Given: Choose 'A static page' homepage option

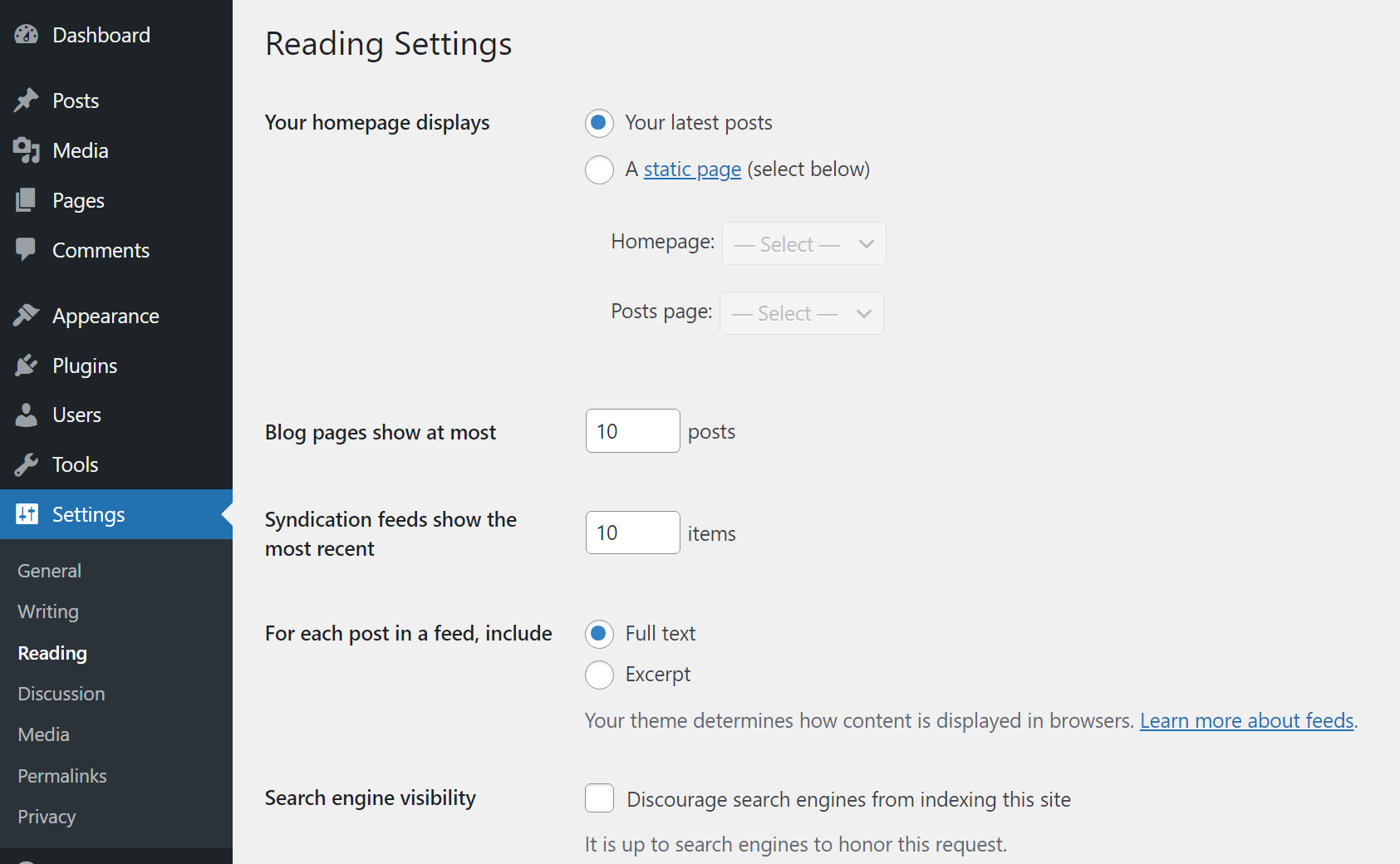Looking at the screenshot, I should 599,169.
